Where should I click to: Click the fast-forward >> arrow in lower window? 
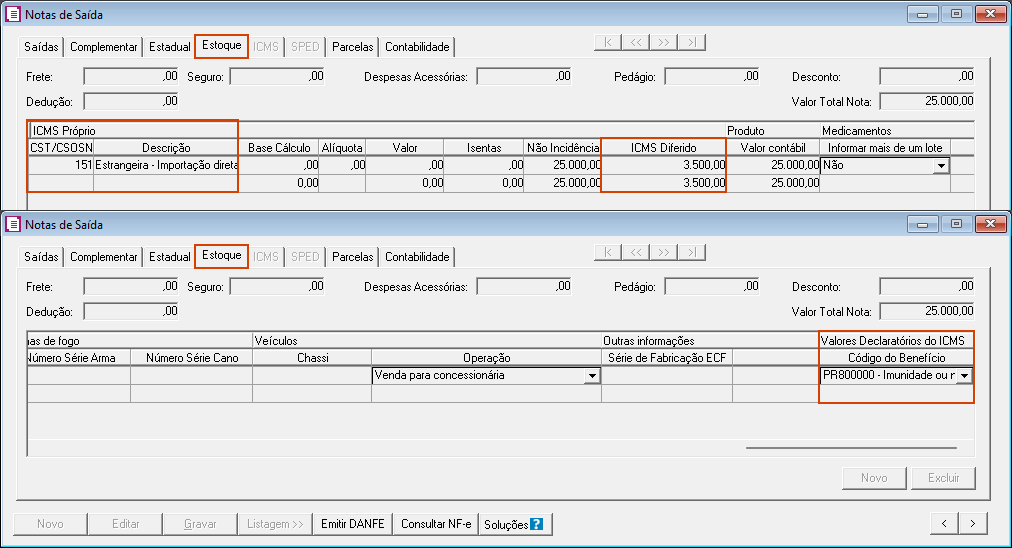coord(663,252)
